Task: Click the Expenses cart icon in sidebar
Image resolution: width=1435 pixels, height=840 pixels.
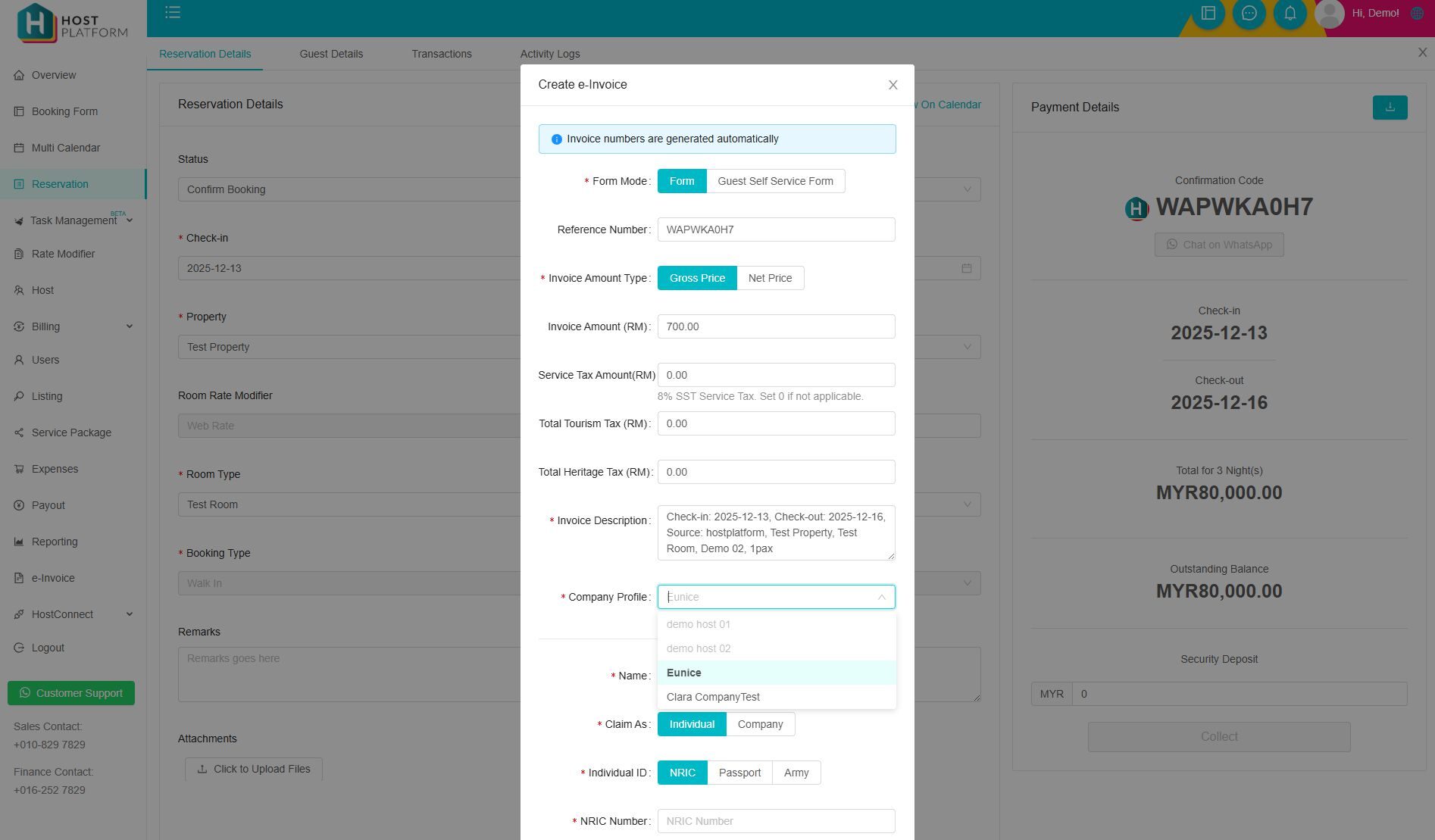Action: point(19,469)
